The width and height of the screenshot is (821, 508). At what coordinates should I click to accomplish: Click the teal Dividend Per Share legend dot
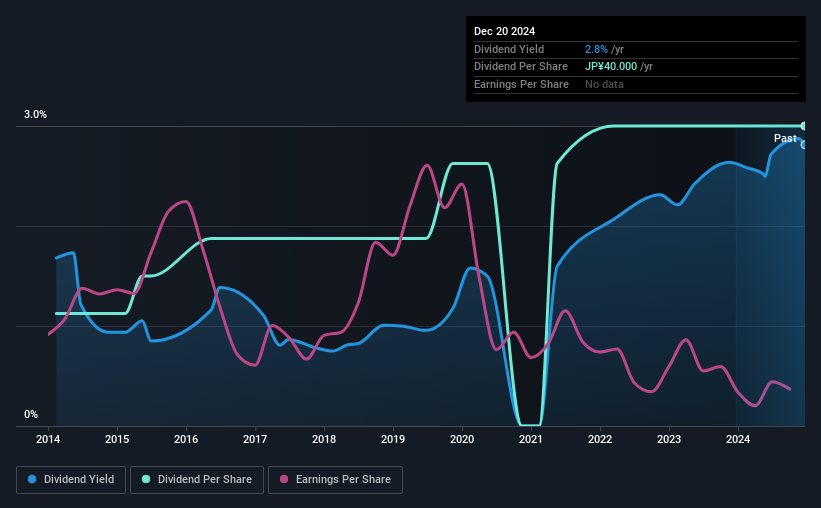tap(146, 479)
